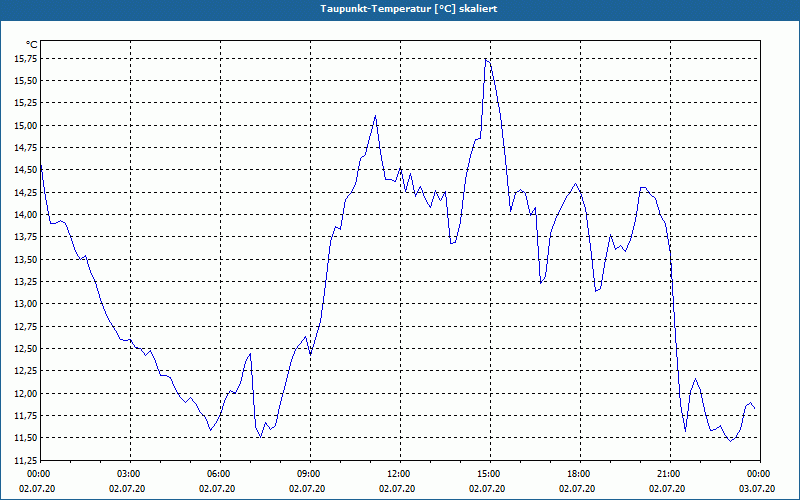800x500 pixels.
Task: Click the 12,25 axis label
Action: (27, 371)
